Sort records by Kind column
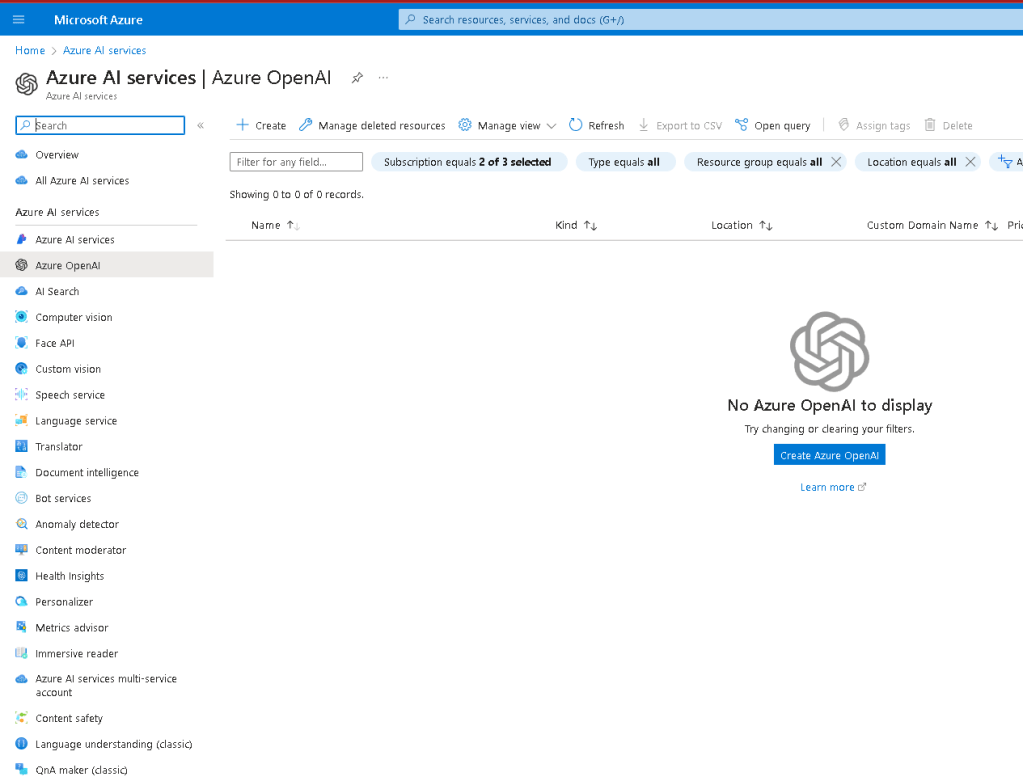 click(x=575, y=225)
